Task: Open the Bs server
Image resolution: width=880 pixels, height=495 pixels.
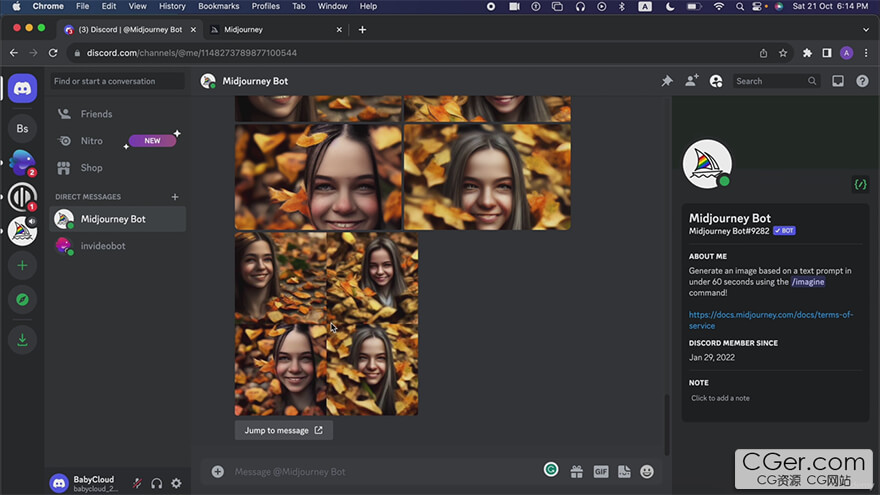Action: tap(22, 129)
